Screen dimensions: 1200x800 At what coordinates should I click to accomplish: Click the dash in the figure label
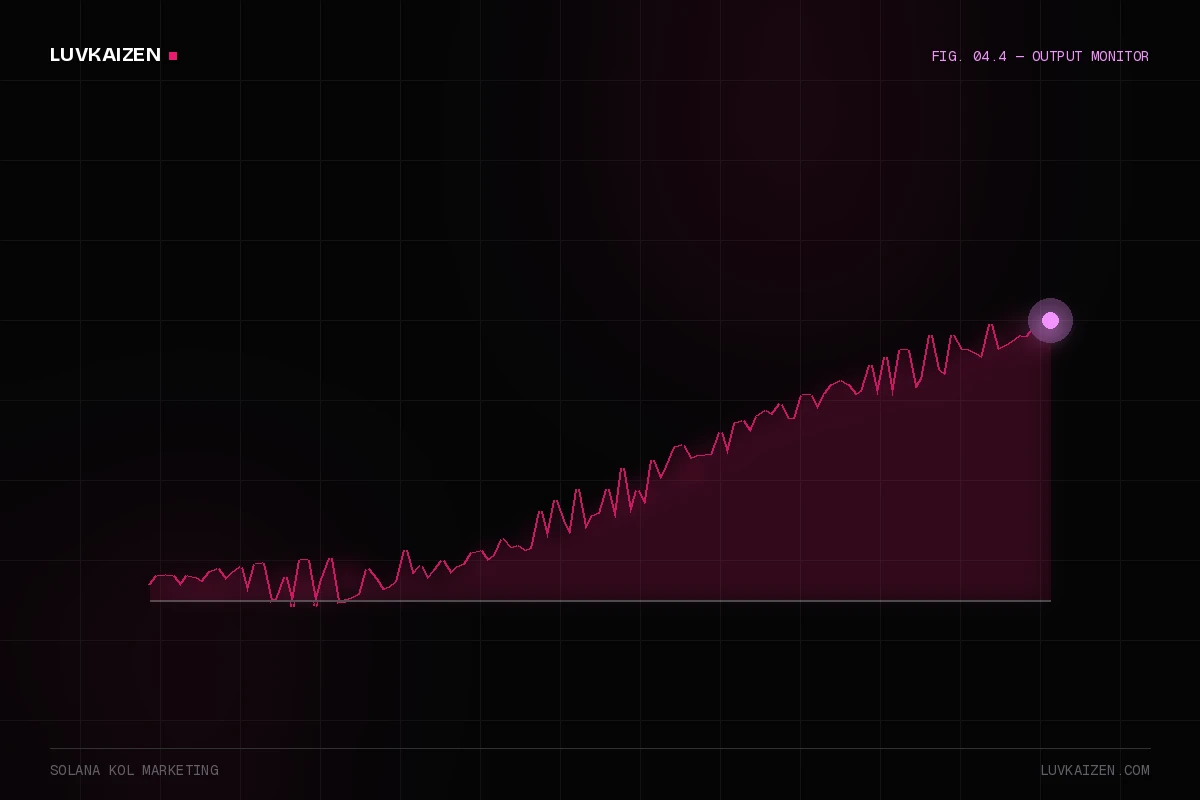point(1019,56)
